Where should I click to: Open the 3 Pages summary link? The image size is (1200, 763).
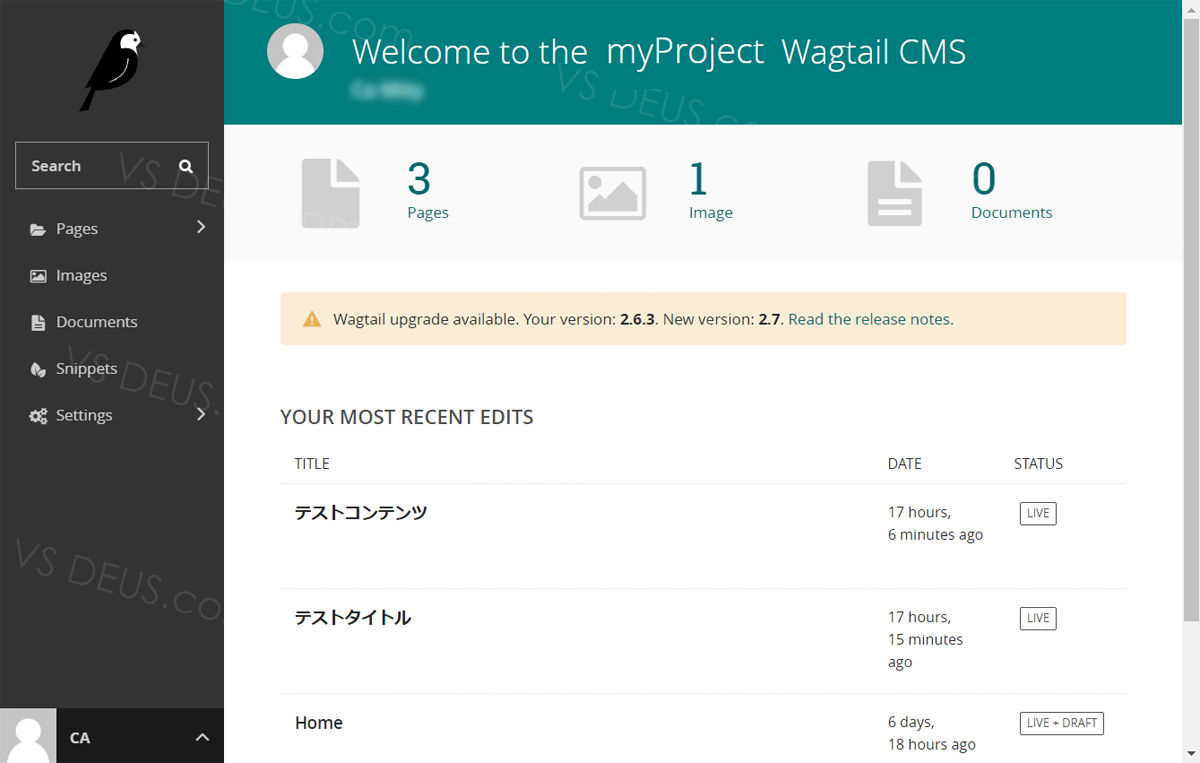click(428, 190)
